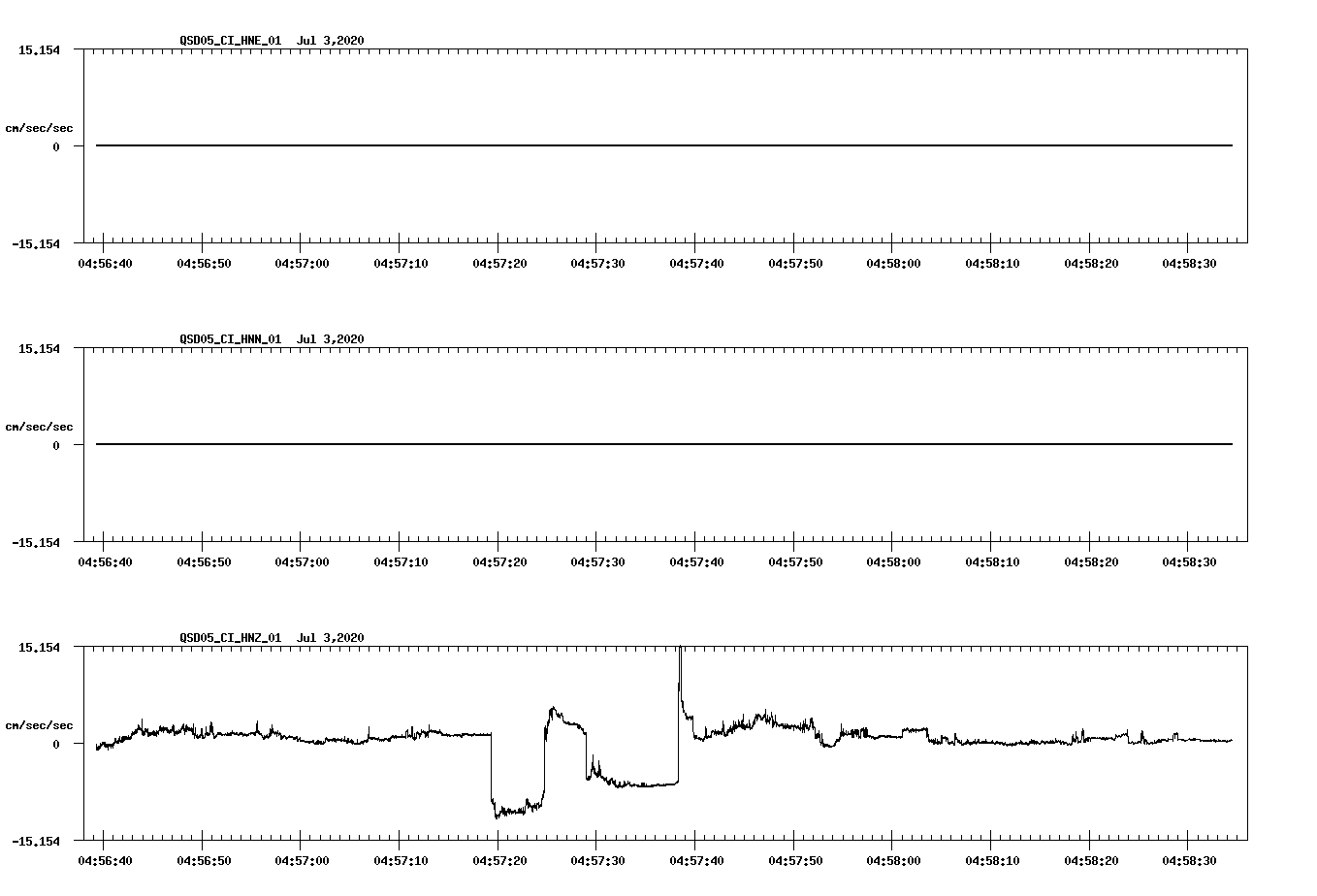Click the cm/sec/sec unit label of HNZ plot
This screenshot has width=1317, height=896.
[x=39, y=725]
